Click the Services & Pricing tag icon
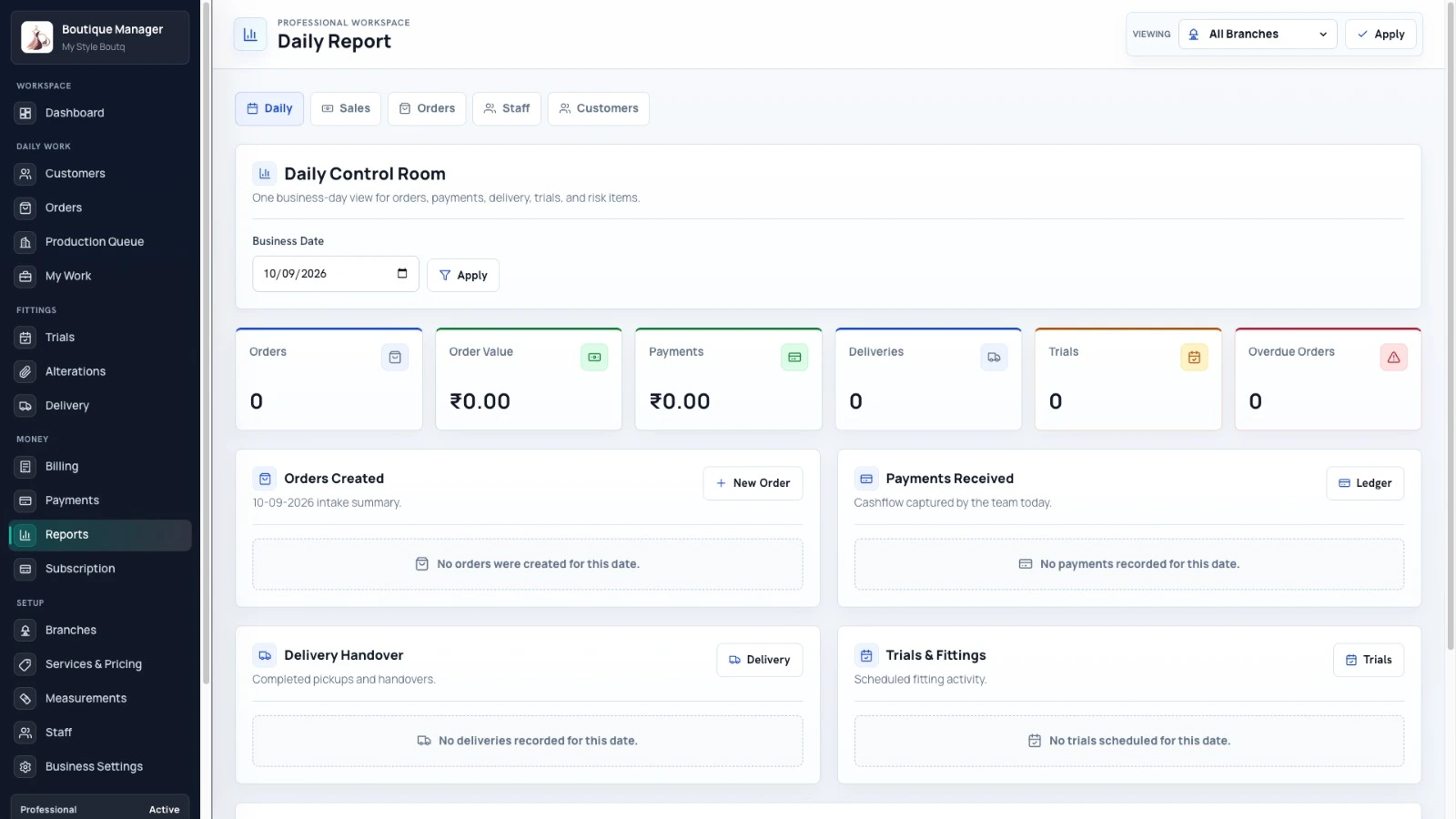Screen dimensions: 1456x819 pos(25,664)
